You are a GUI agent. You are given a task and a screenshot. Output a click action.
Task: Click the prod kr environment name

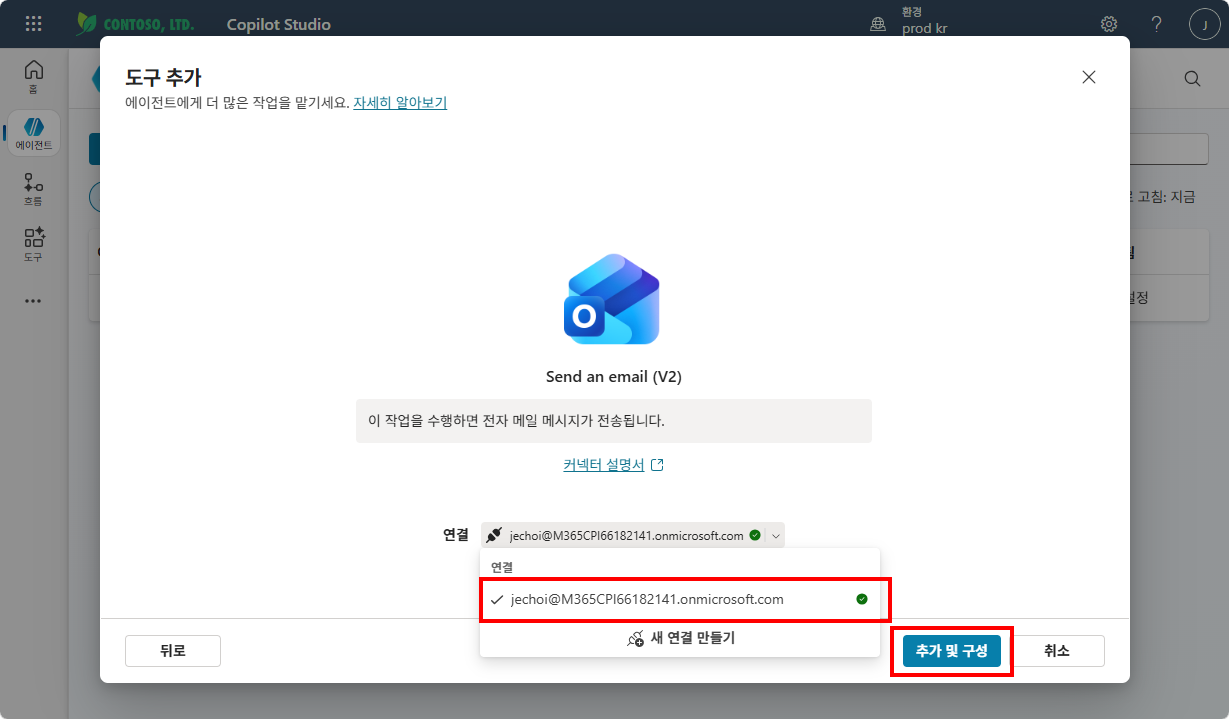[924, 29]
